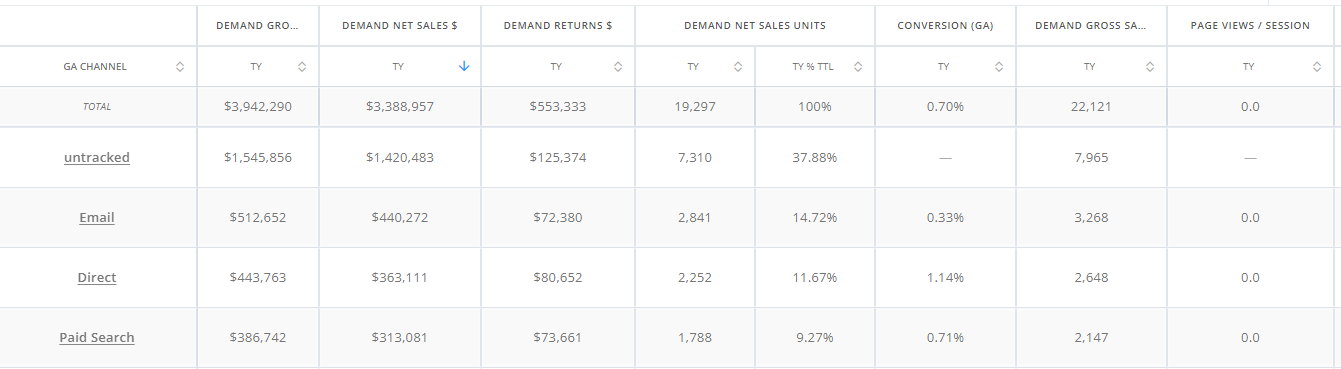The height and width of the screenshot is (369, 1341).
Task: Sort Page Views / Session TY icon
Action: pyautogui.click(x=1317, y=67)
